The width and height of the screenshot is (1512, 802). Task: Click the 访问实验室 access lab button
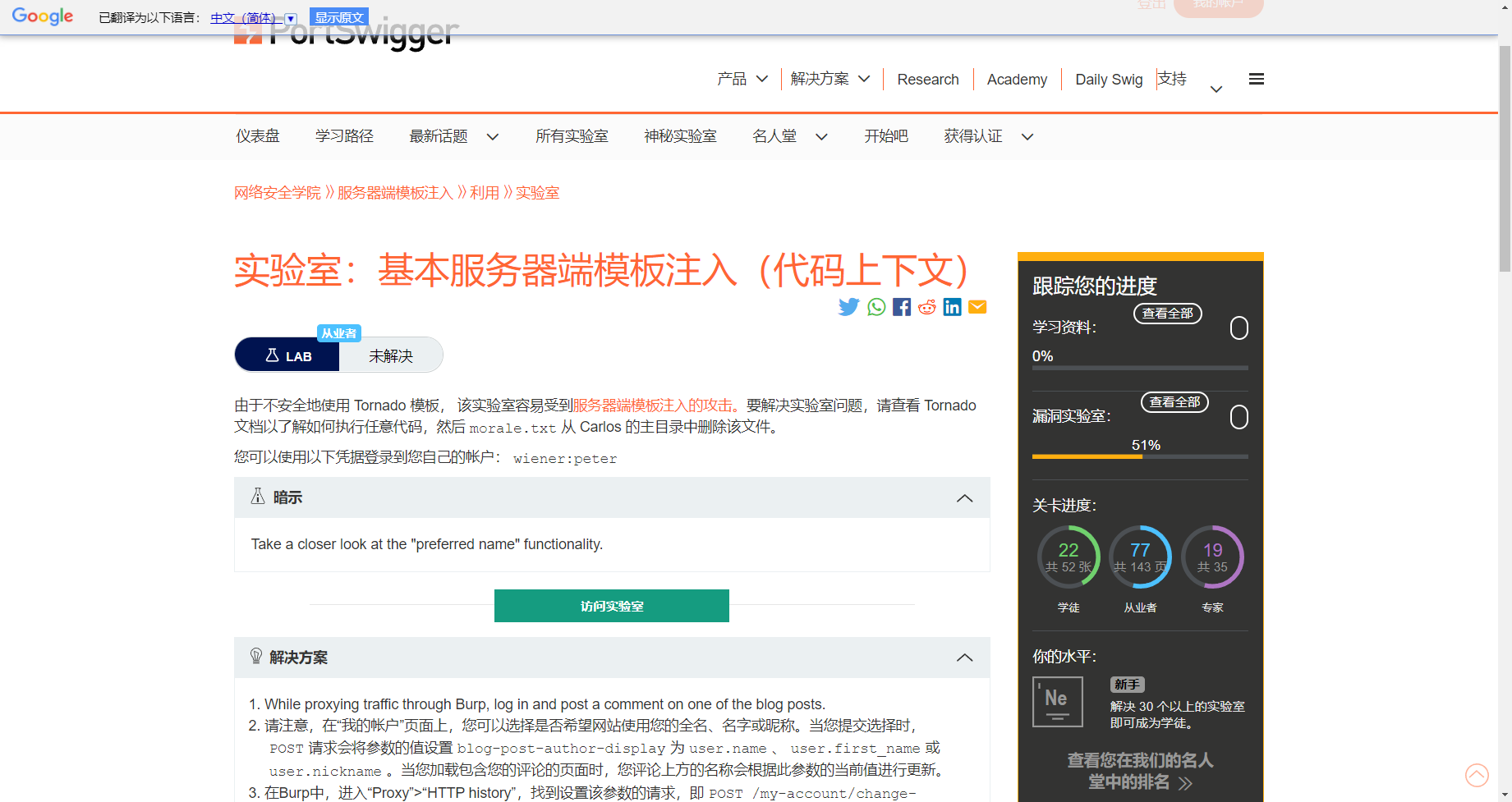pyautogui.click(x=611, y=606)
